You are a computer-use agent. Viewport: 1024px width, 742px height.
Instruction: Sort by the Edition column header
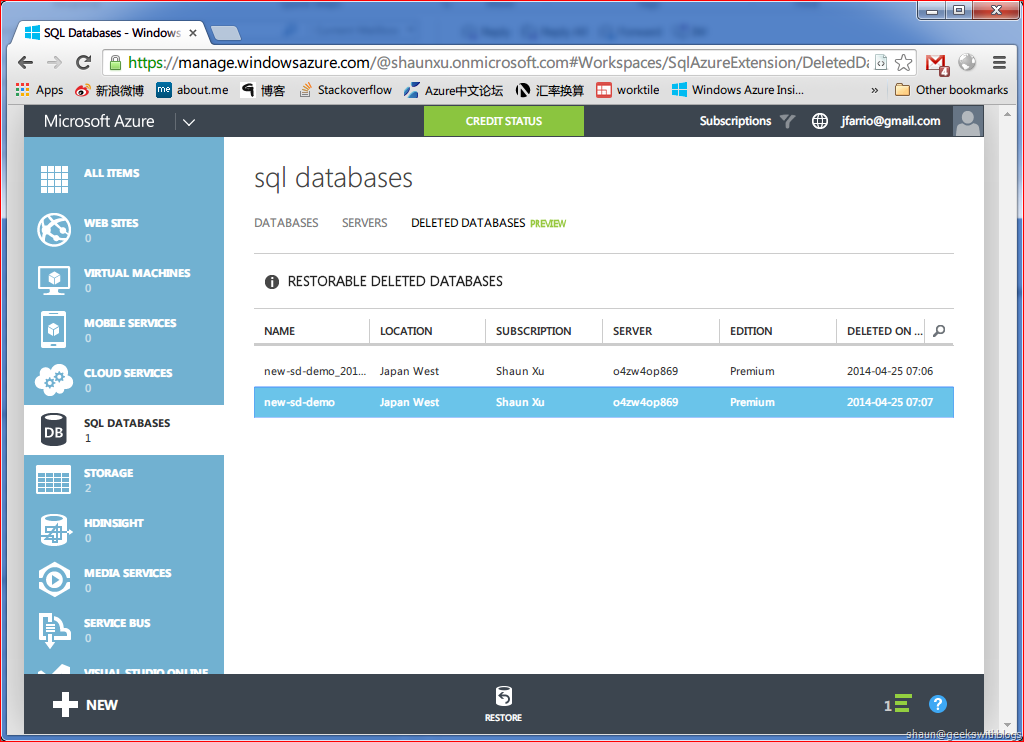pyautogui.click(x=751, y=331)
